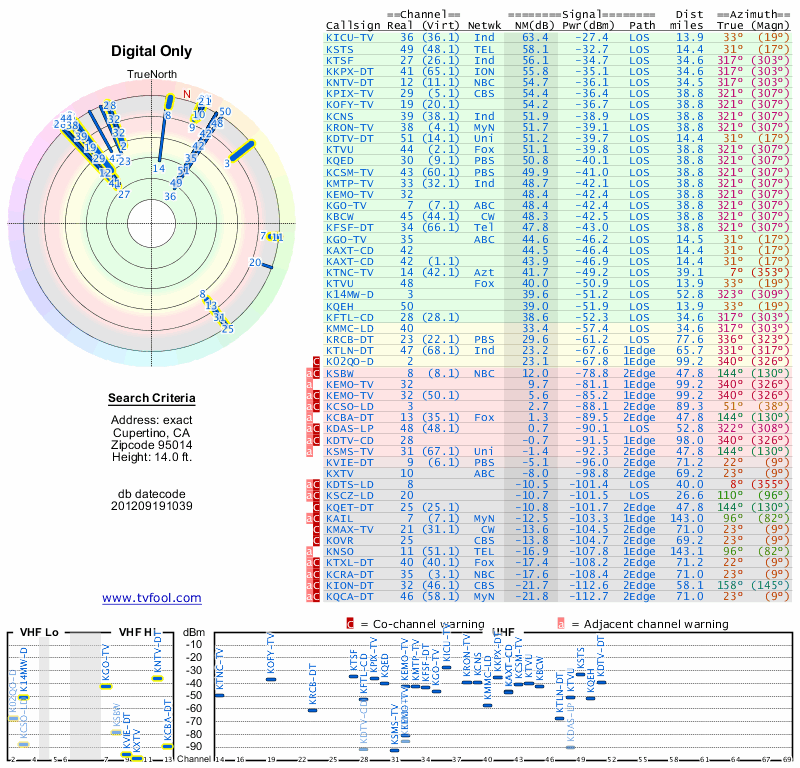Open the www.tvfool.com link
800x768 pixels.
tap(152, 598)
